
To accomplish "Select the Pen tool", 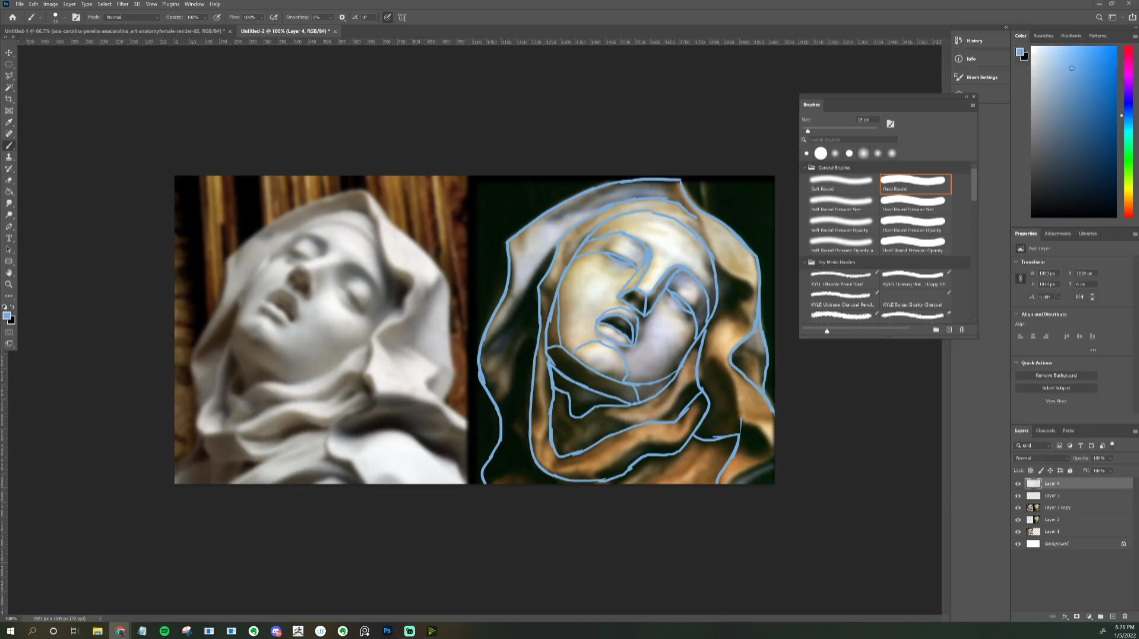I will click(x=9, y=227).
